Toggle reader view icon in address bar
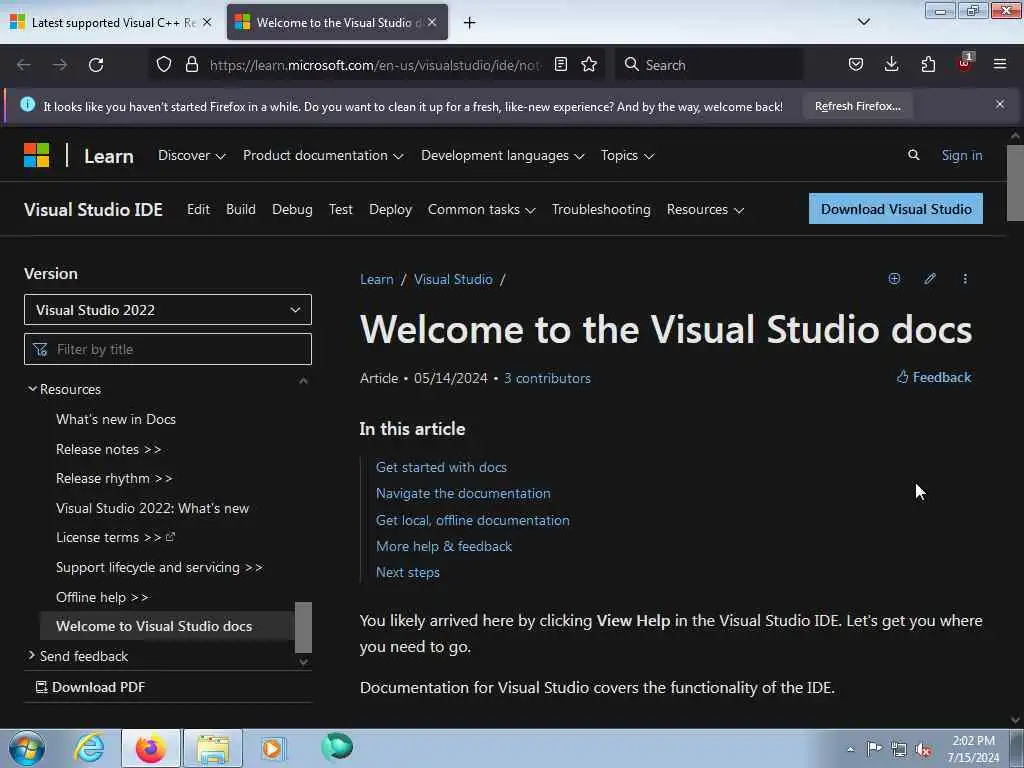Image resolution: width=1024 pixels, height=768 pixels. click(x=560, y=65)
